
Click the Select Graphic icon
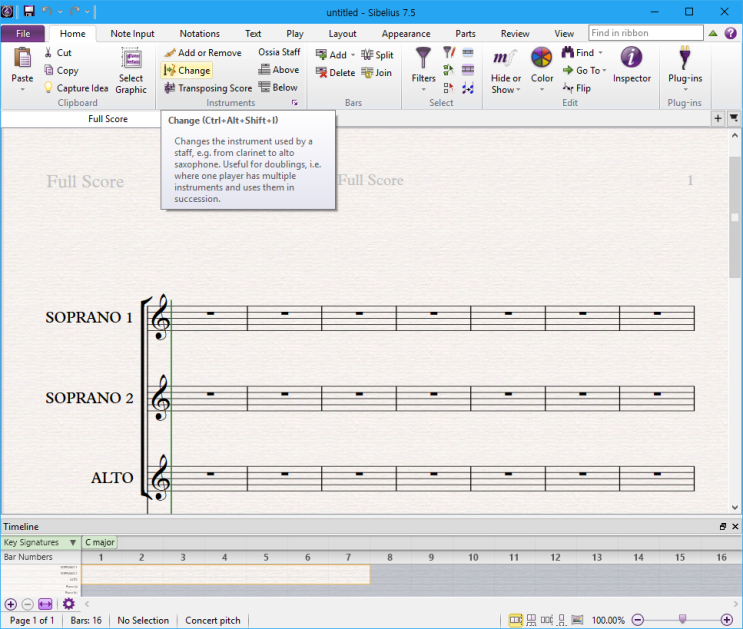131,59
